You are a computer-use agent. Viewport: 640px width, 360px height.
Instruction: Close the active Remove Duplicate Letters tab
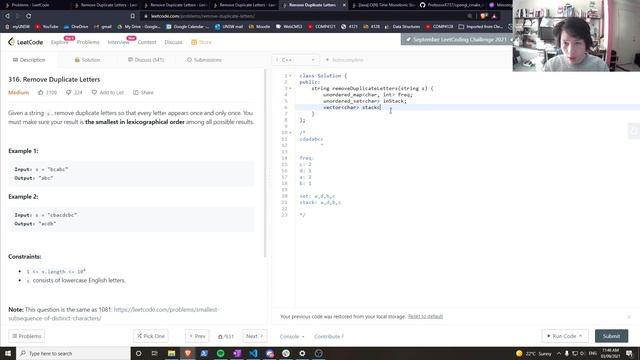[344, 5]
